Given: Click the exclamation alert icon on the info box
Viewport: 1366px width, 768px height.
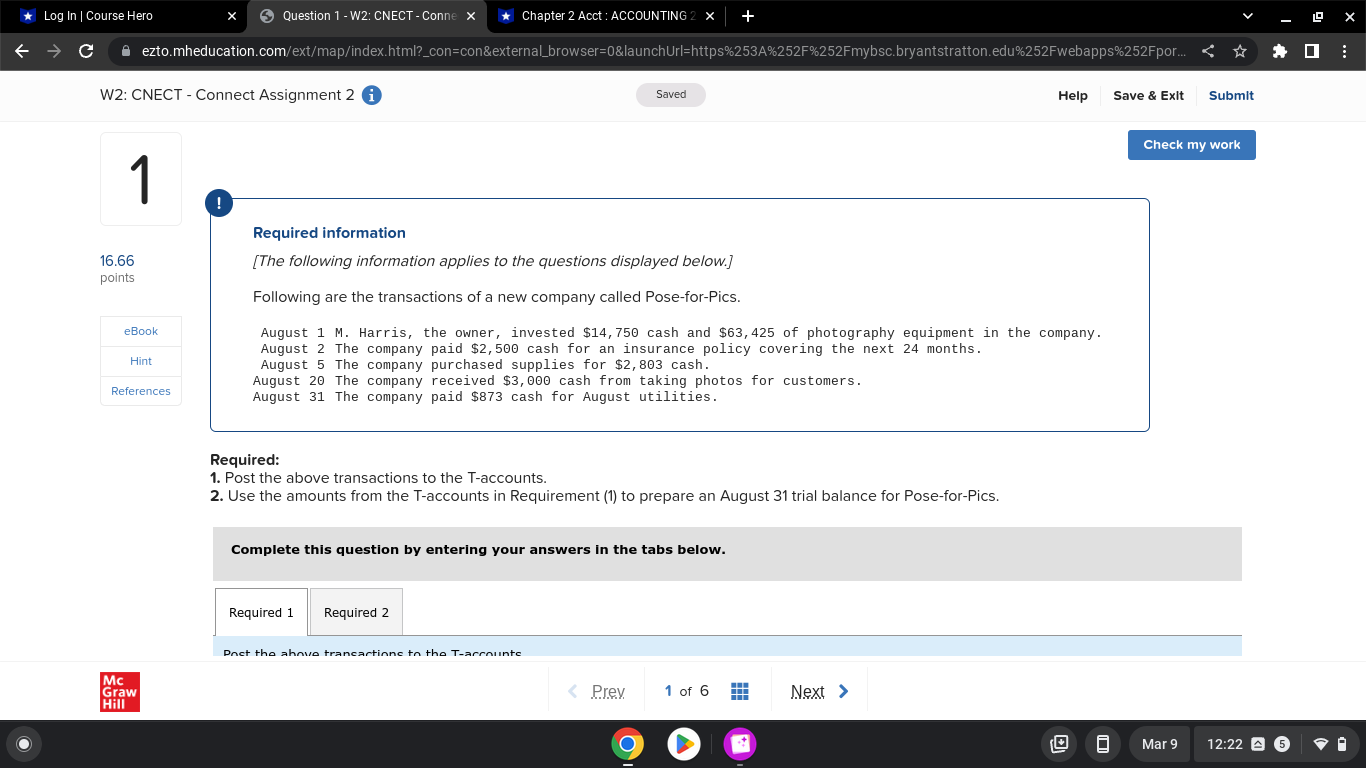Looking at the screenshot, I should point(218,204).
